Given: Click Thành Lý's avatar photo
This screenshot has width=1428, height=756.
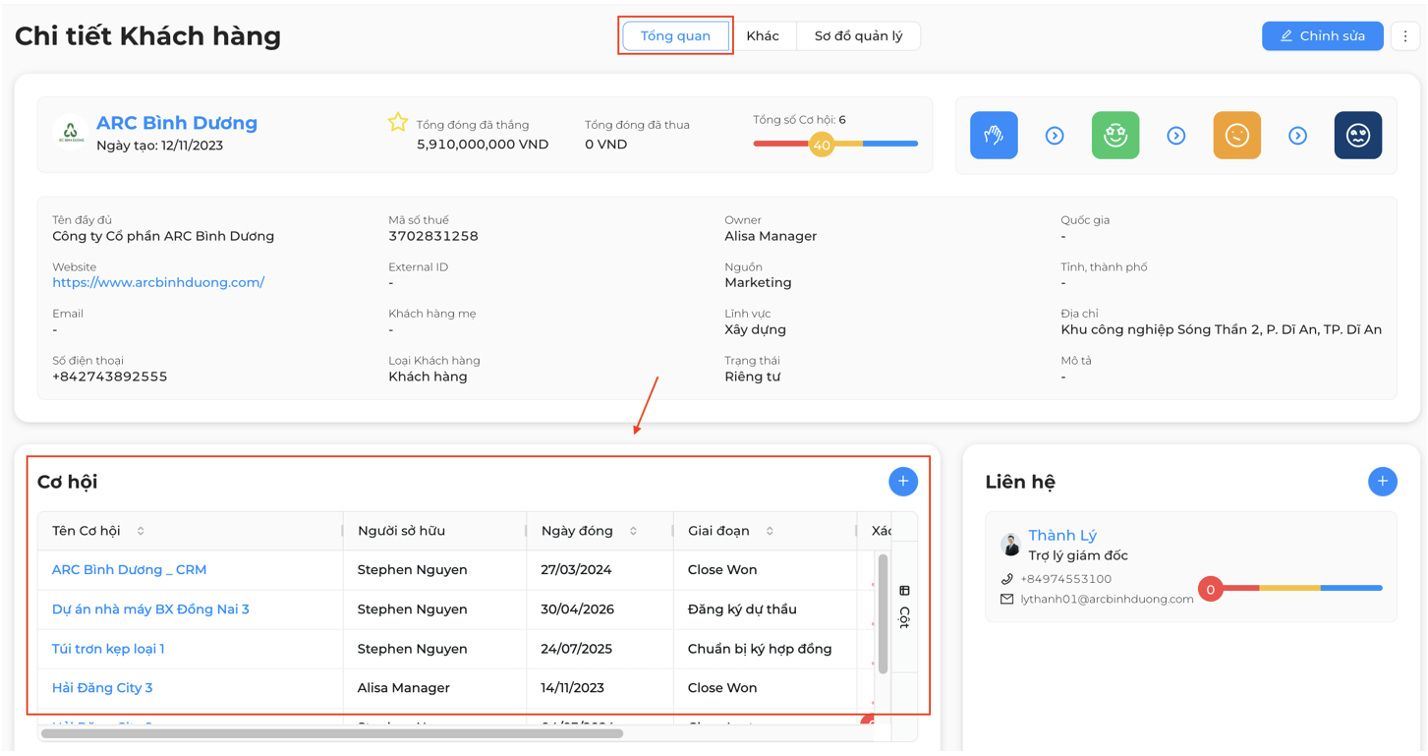Looking at the screenshot, I should (1011, 545).
